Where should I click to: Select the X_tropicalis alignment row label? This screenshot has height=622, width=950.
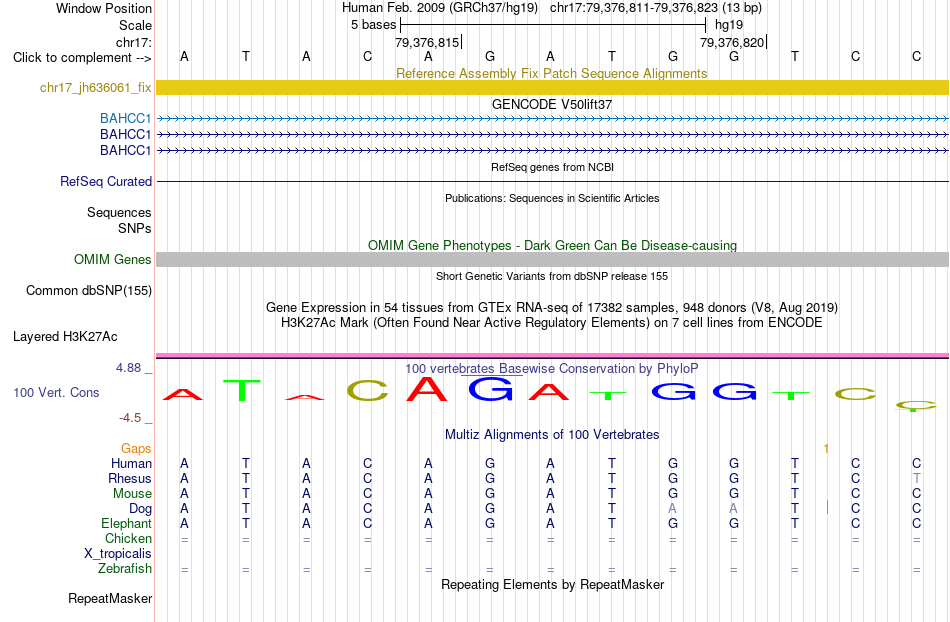[x=118, y=554]
